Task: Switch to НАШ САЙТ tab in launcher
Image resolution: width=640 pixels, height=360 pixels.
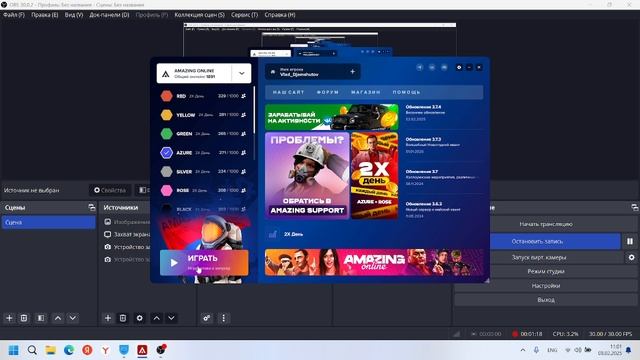Action: point(289,92)
